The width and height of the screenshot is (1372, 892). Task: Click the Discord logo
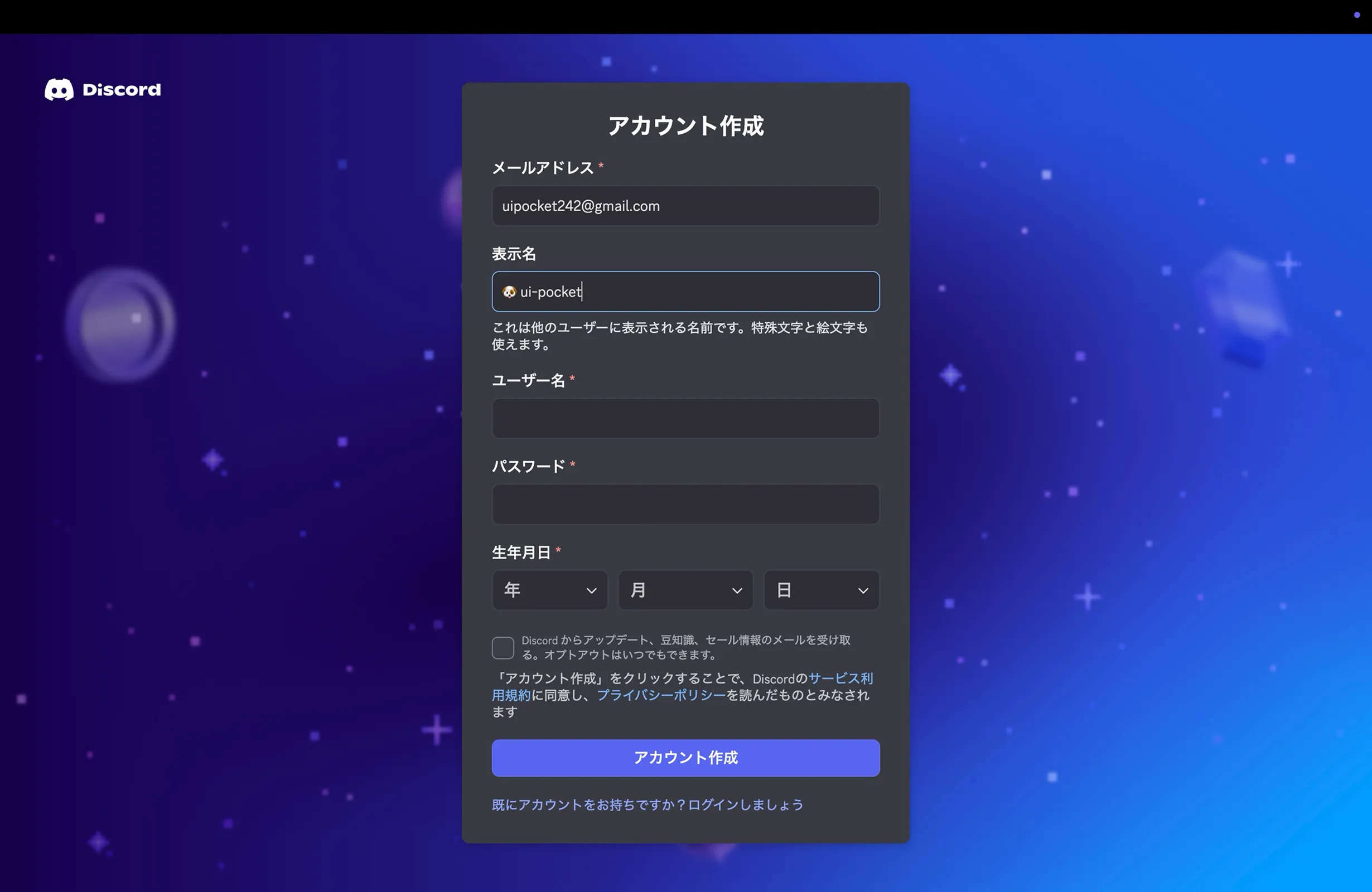103,90
